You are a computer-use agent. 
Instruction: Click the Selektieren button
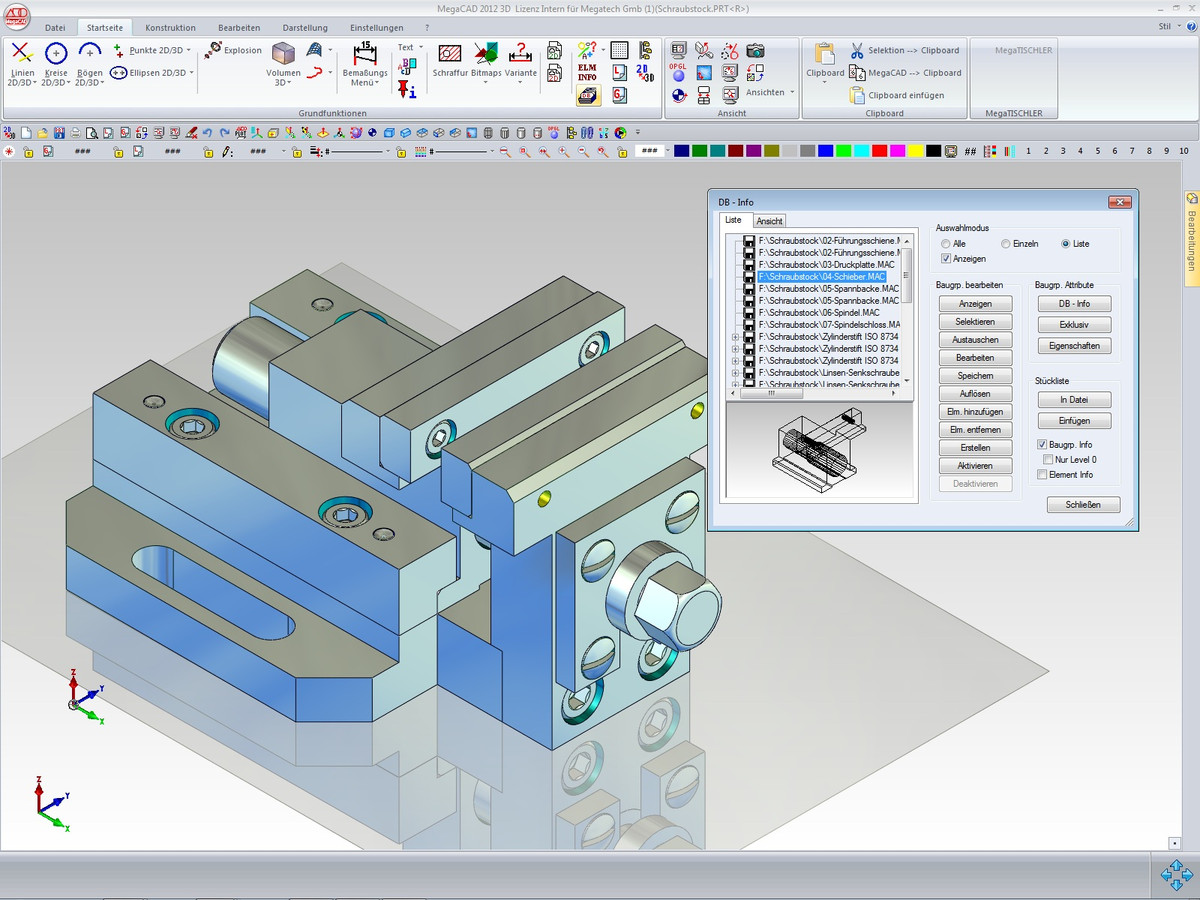click(x=975, y=322)
